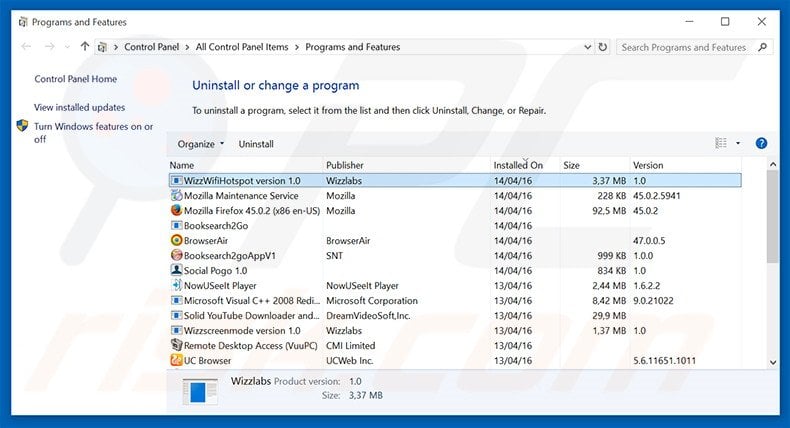Open the view options dropdown arrow

738,144
